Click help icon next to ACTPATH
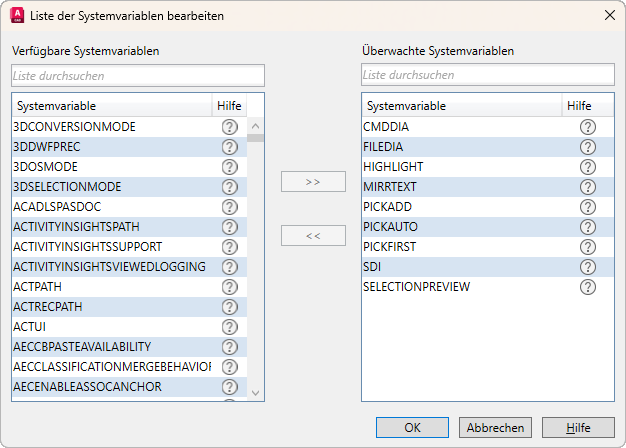This screenshot has width=626, height=448. (x=229, y=287)
